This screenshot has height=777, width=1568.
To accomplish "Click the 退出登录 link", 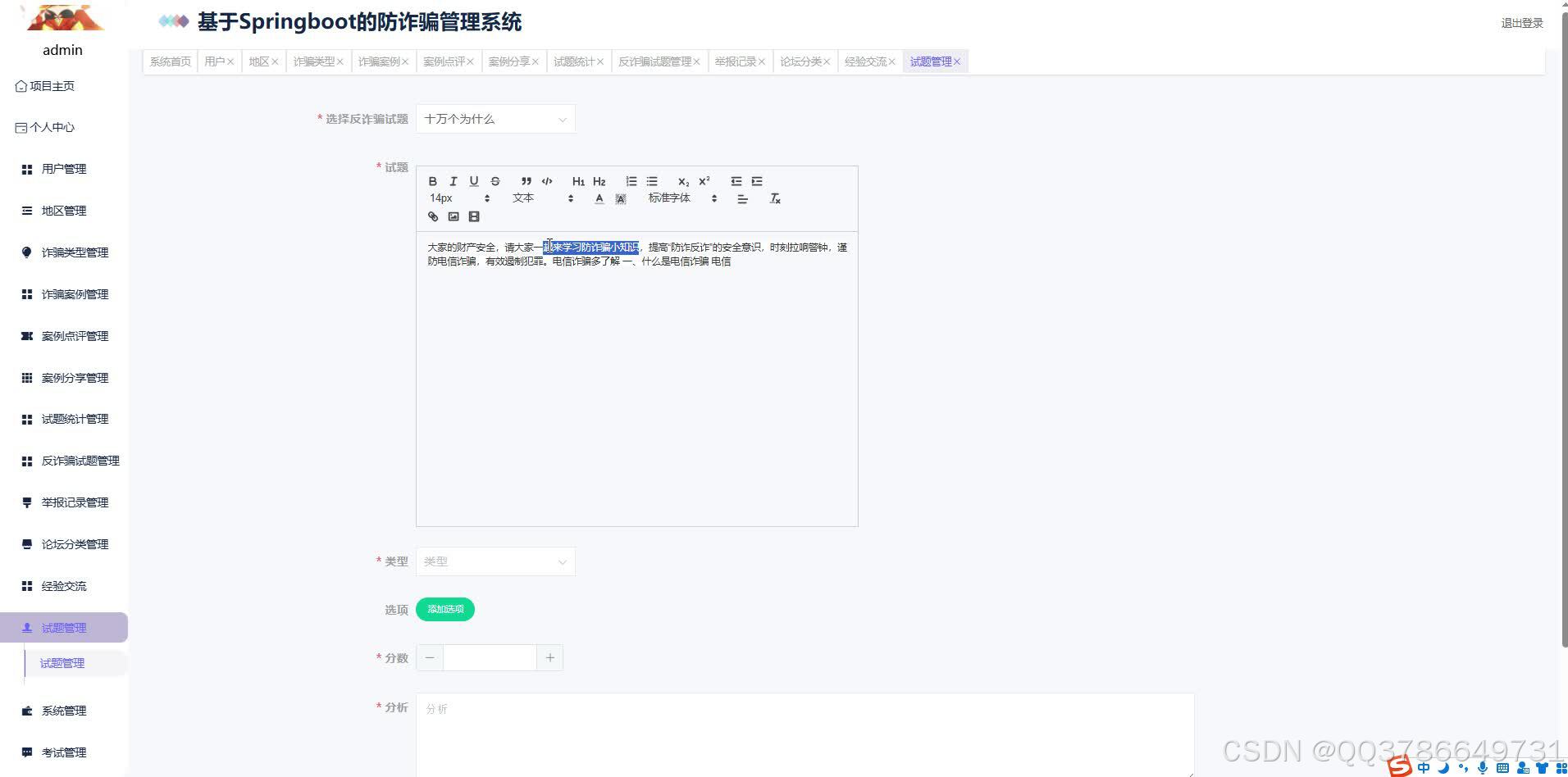I will tap(1520, 23).
